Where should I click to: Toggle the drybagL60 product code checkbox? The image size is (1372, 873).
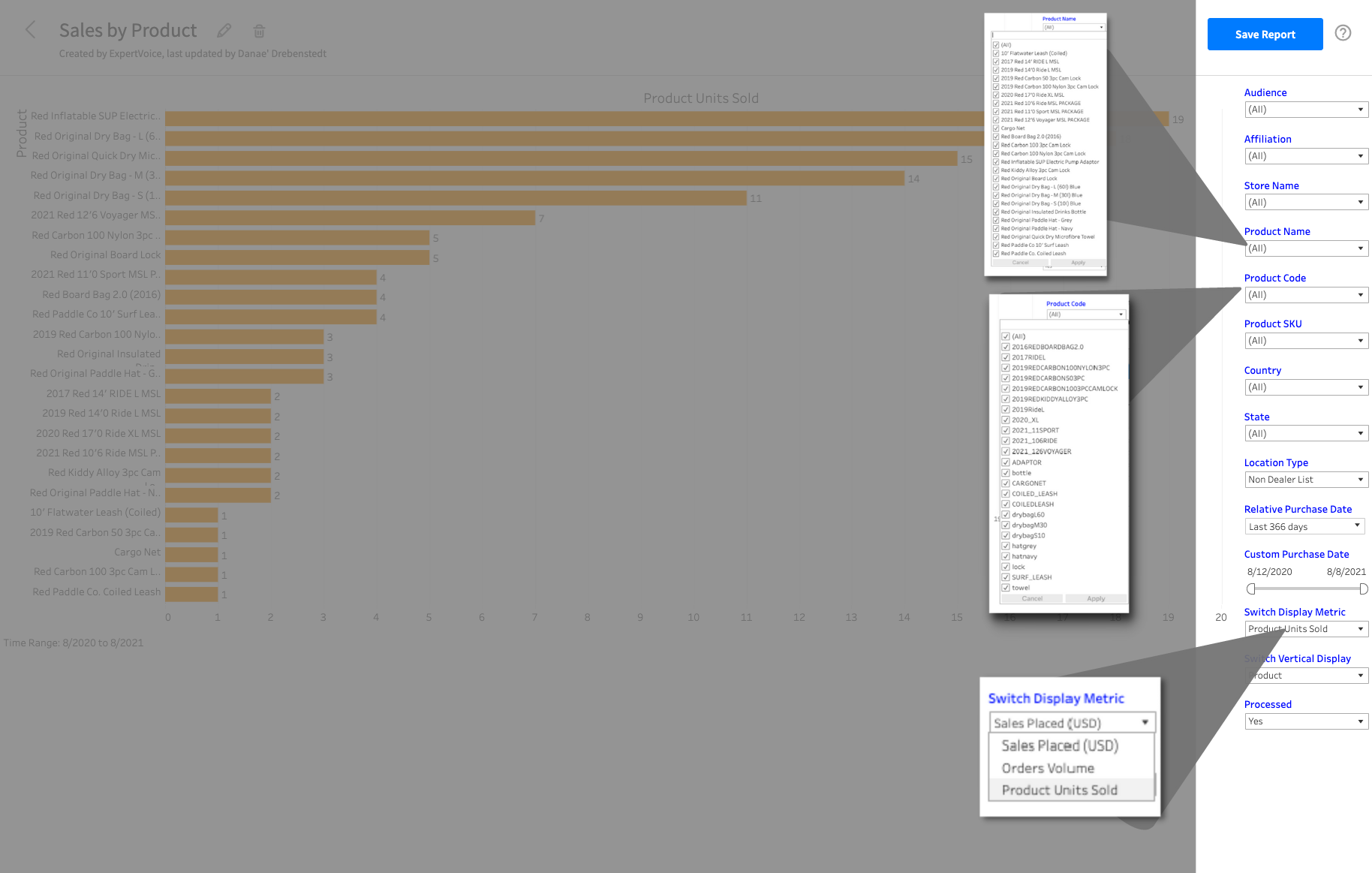(x=1006, y=515)
